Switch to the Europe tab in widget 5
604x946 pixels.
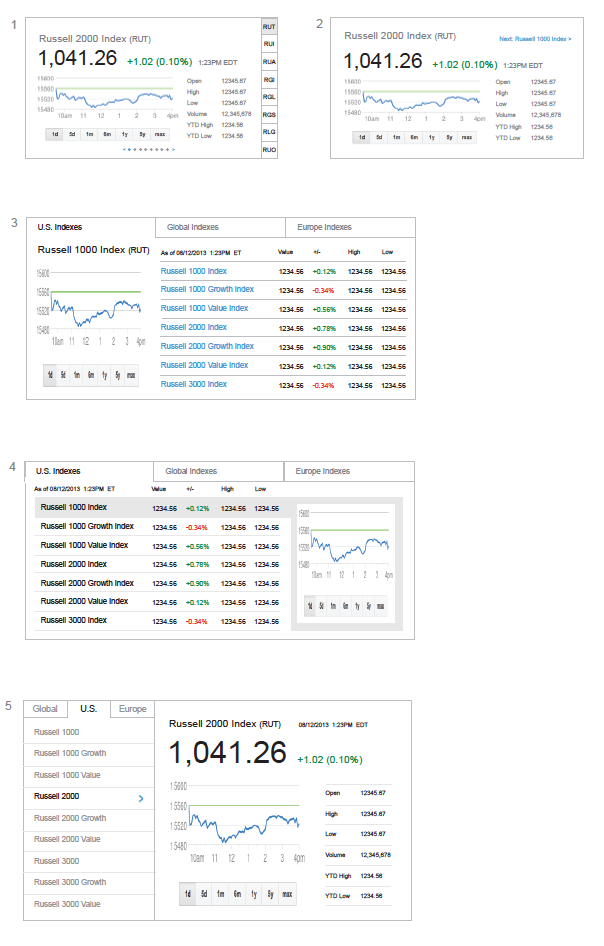(132, 709)
